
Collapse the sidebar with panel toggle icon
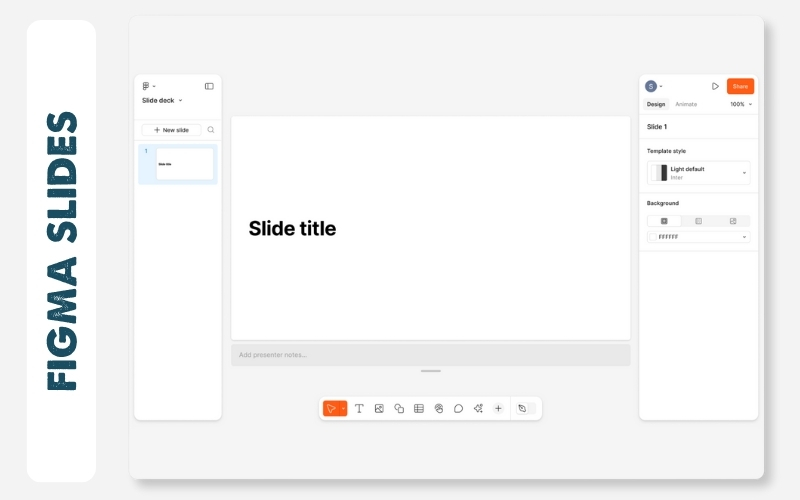tap(209, 86)
